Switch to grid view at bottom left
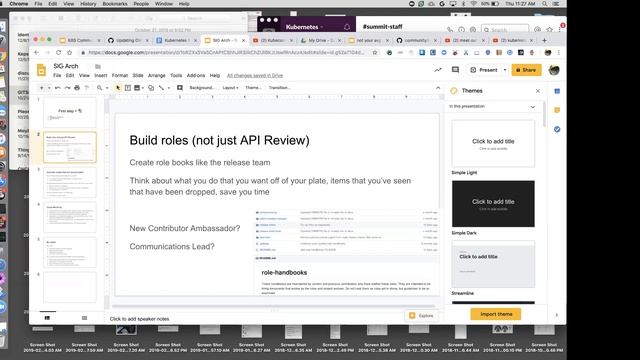 click(84, 318)
